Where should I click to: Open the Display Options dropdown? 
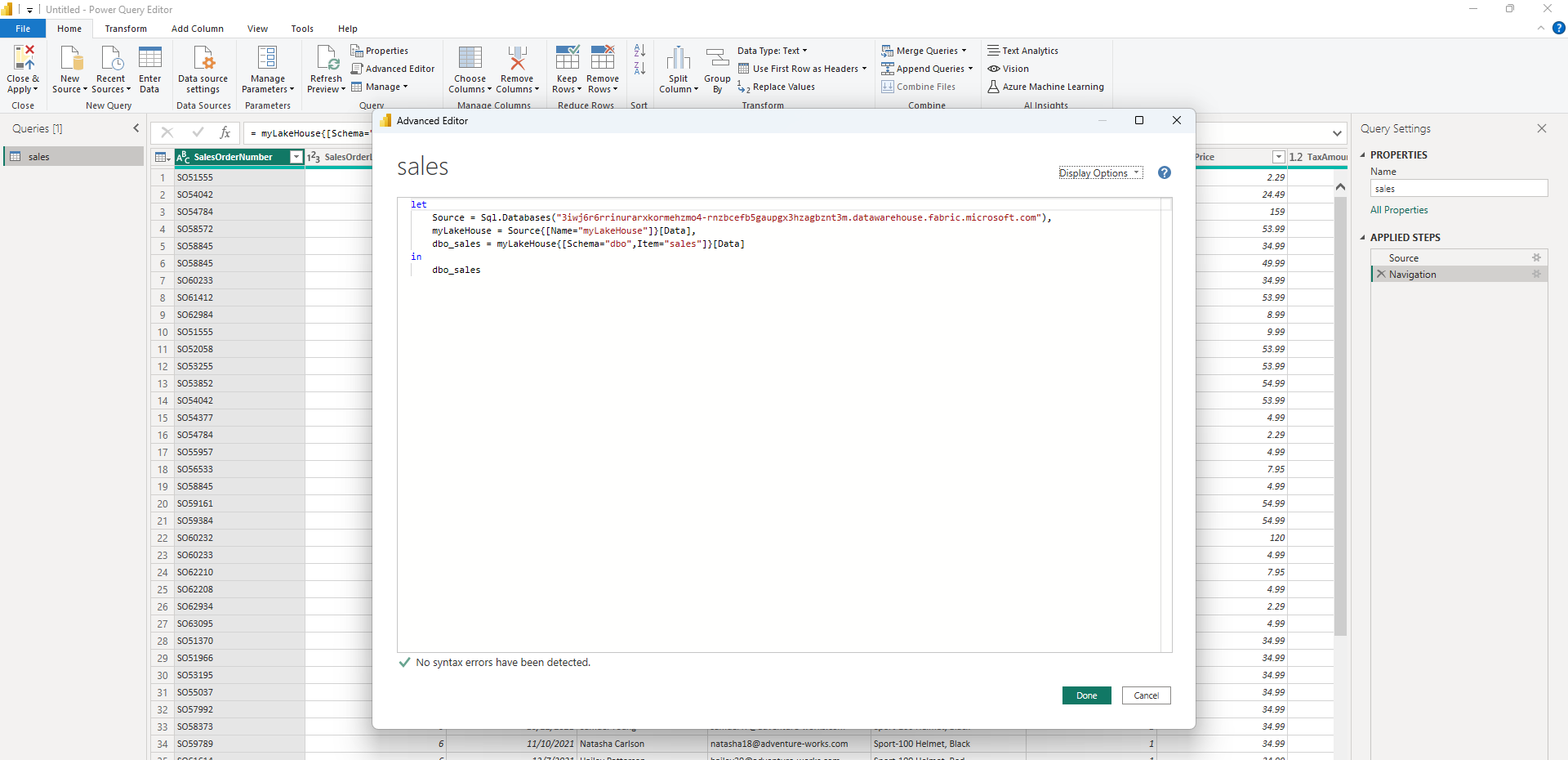1100,172
